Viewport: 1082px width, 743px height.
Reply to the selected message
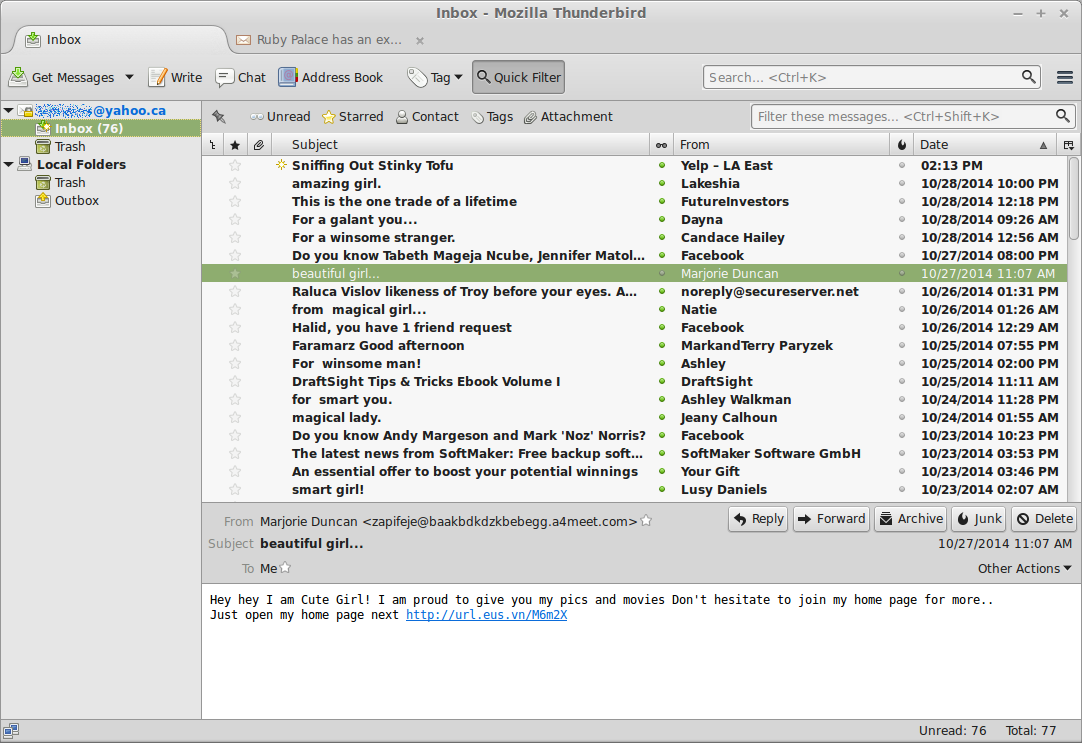click(758, 519)
